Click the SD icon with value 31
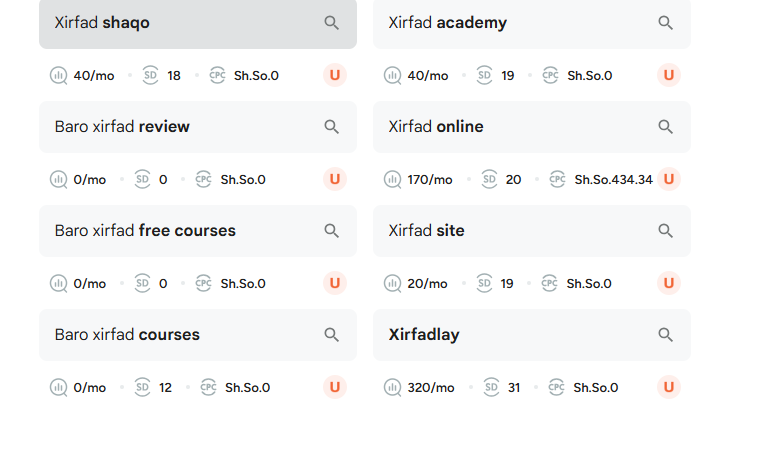 tap(489, 387)
